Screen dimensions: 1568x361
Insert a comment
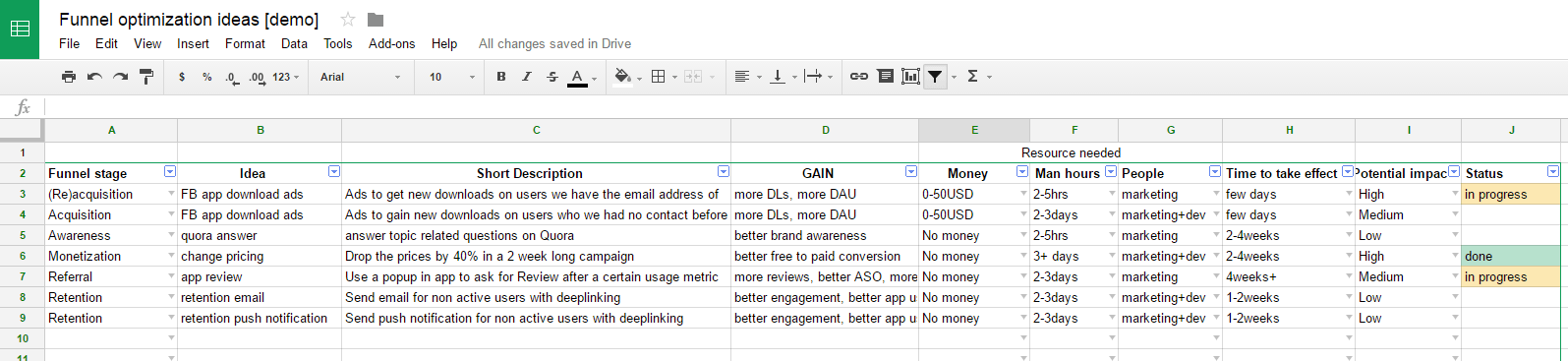click(885, 77)
